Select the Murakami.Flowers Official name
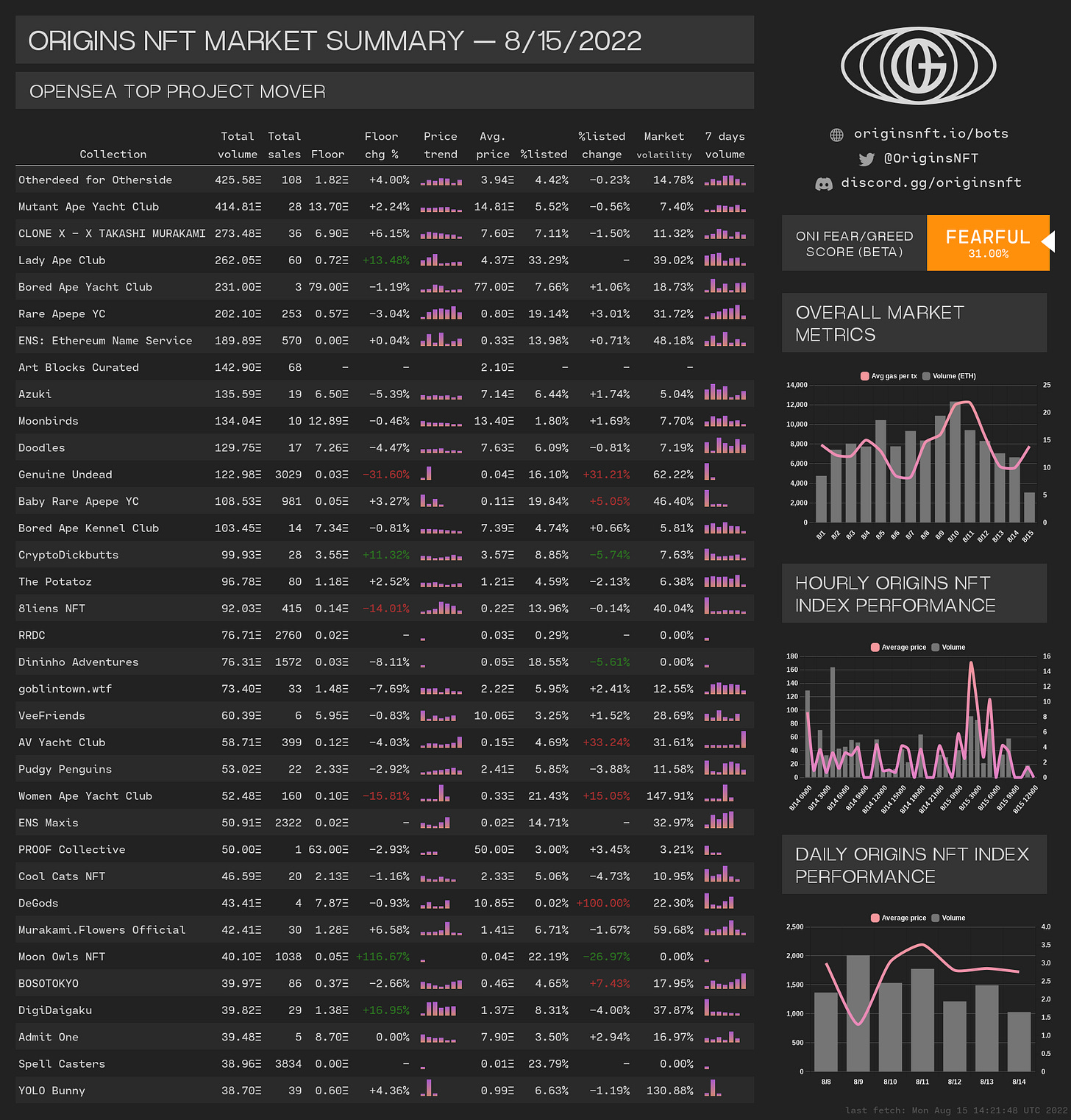 (102, 930)
